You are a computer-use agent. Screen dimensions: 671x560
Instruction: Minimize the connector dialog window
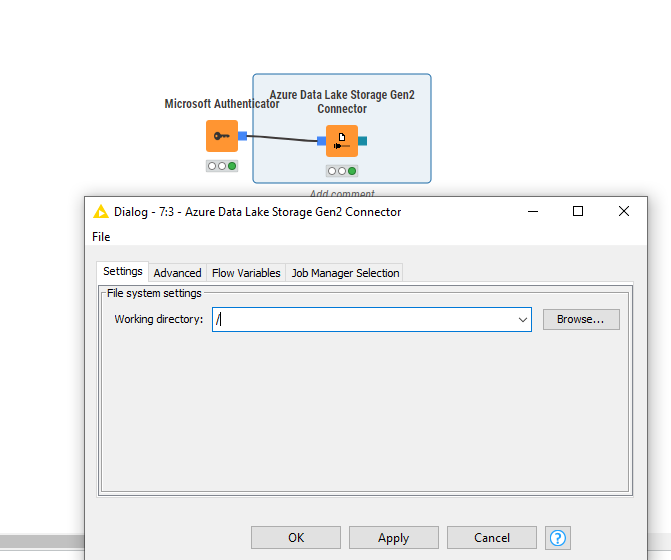point(533,211)
